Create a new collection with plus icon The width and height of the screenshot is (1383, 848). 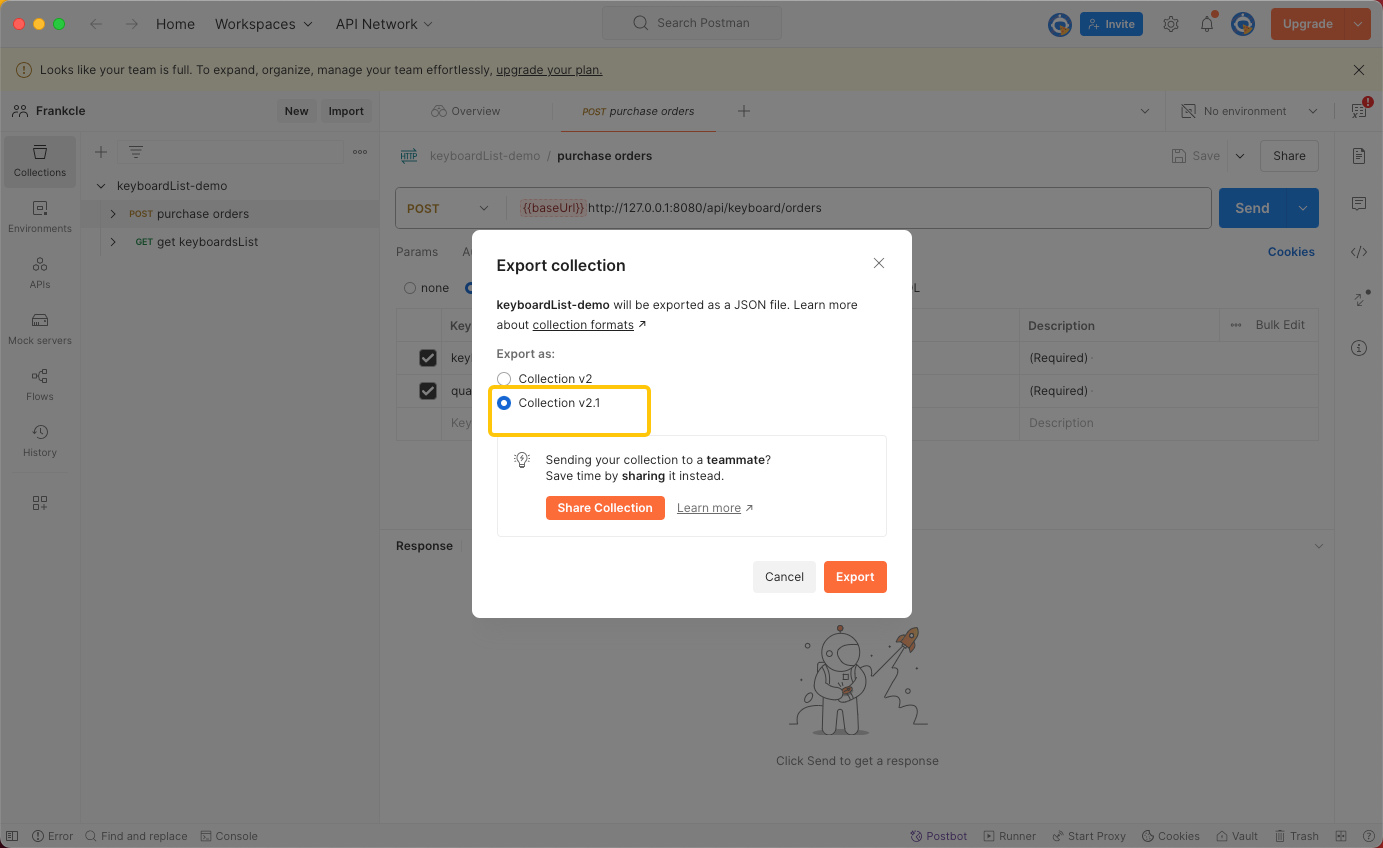(x=101, y=152)
